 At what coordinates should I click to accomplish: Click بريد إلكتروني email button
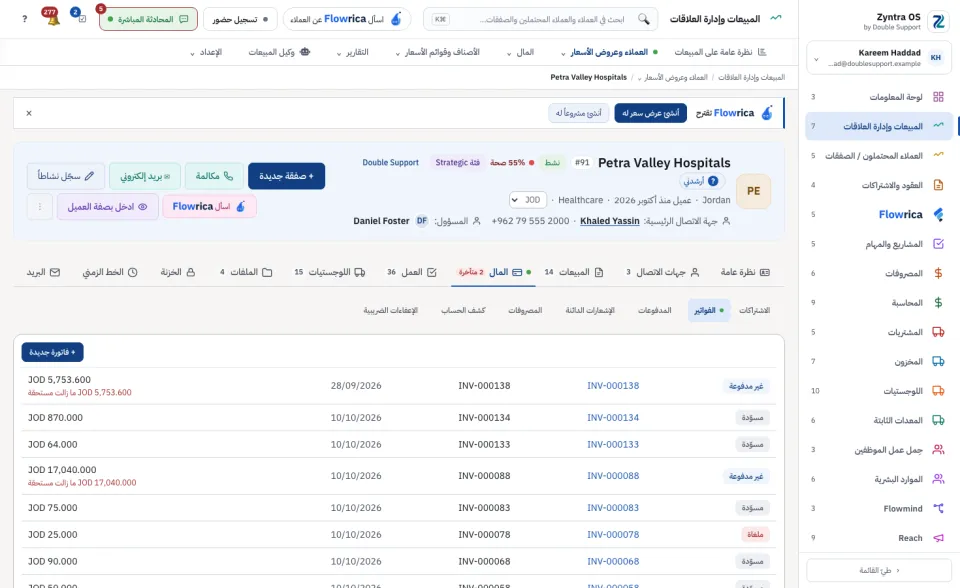click(145, 176)
